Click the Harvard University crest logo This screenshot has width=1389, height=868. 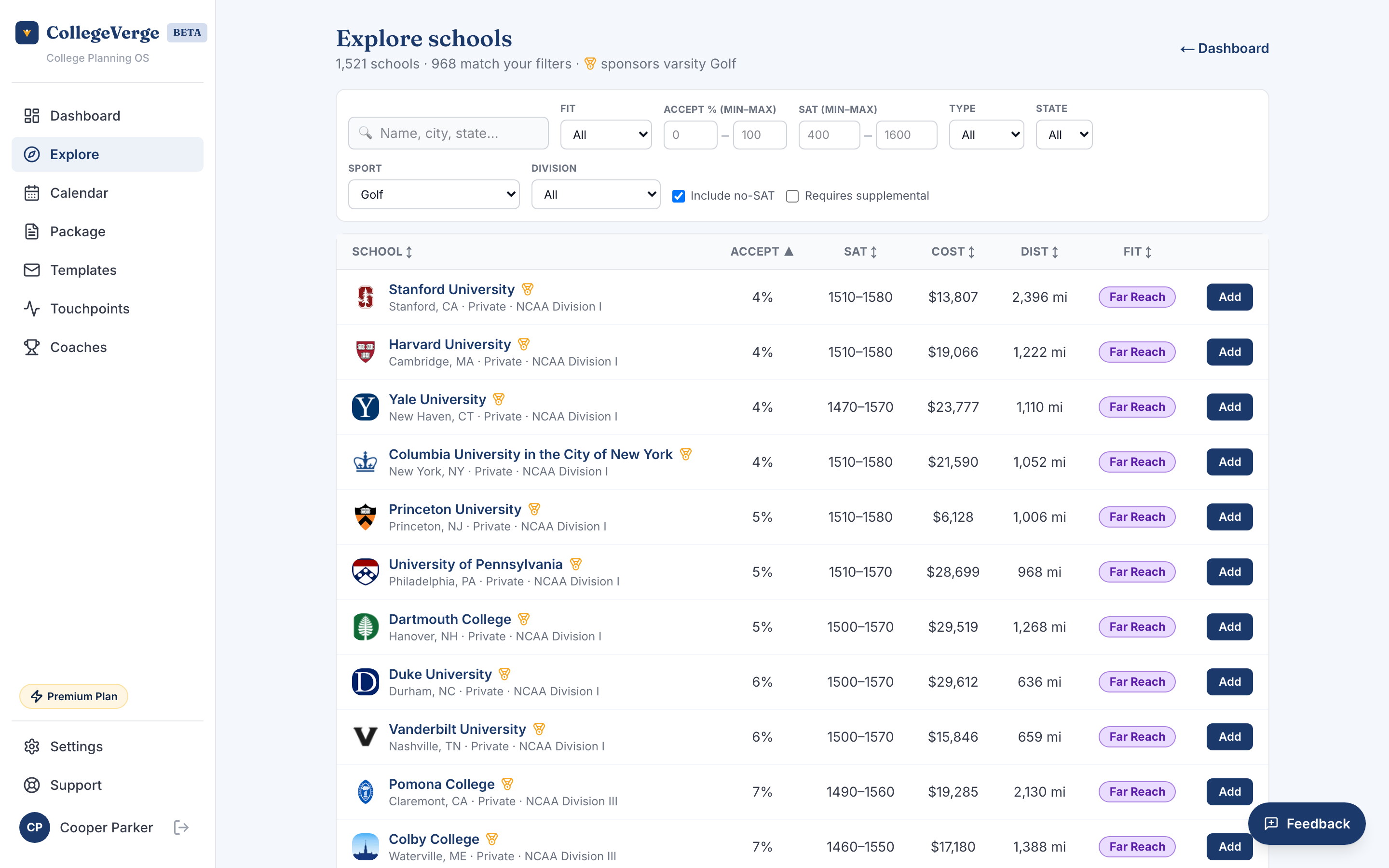pos(365,352)
